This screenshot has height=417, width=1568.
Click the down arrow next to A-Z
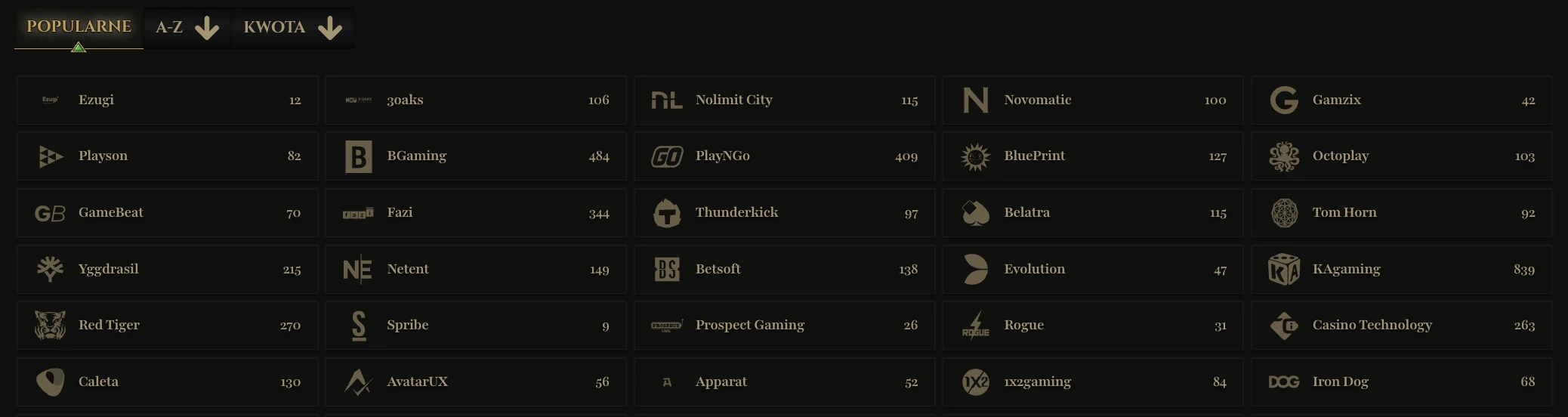pos(206,29)
